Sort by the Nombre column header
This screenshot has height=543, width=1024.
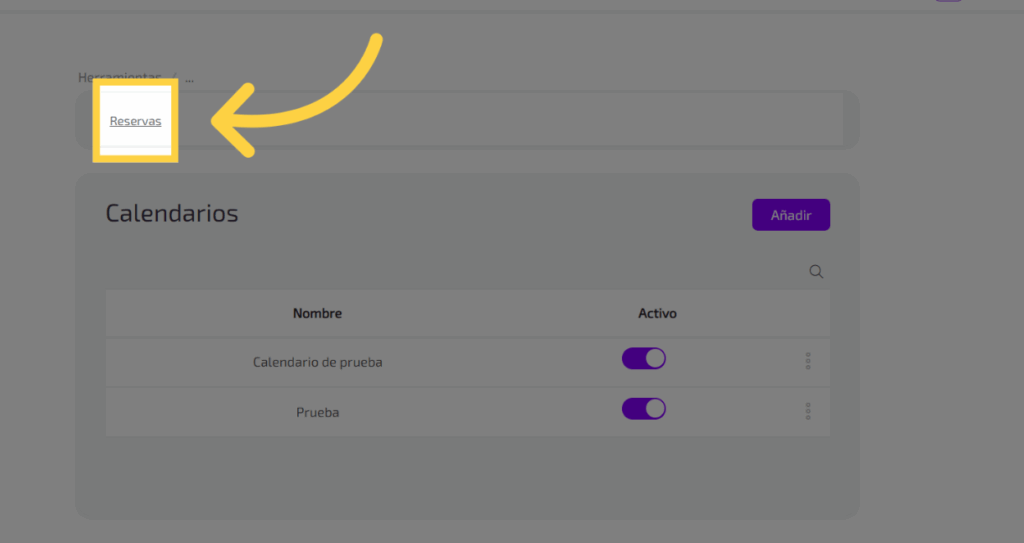[x=317, y=313]
